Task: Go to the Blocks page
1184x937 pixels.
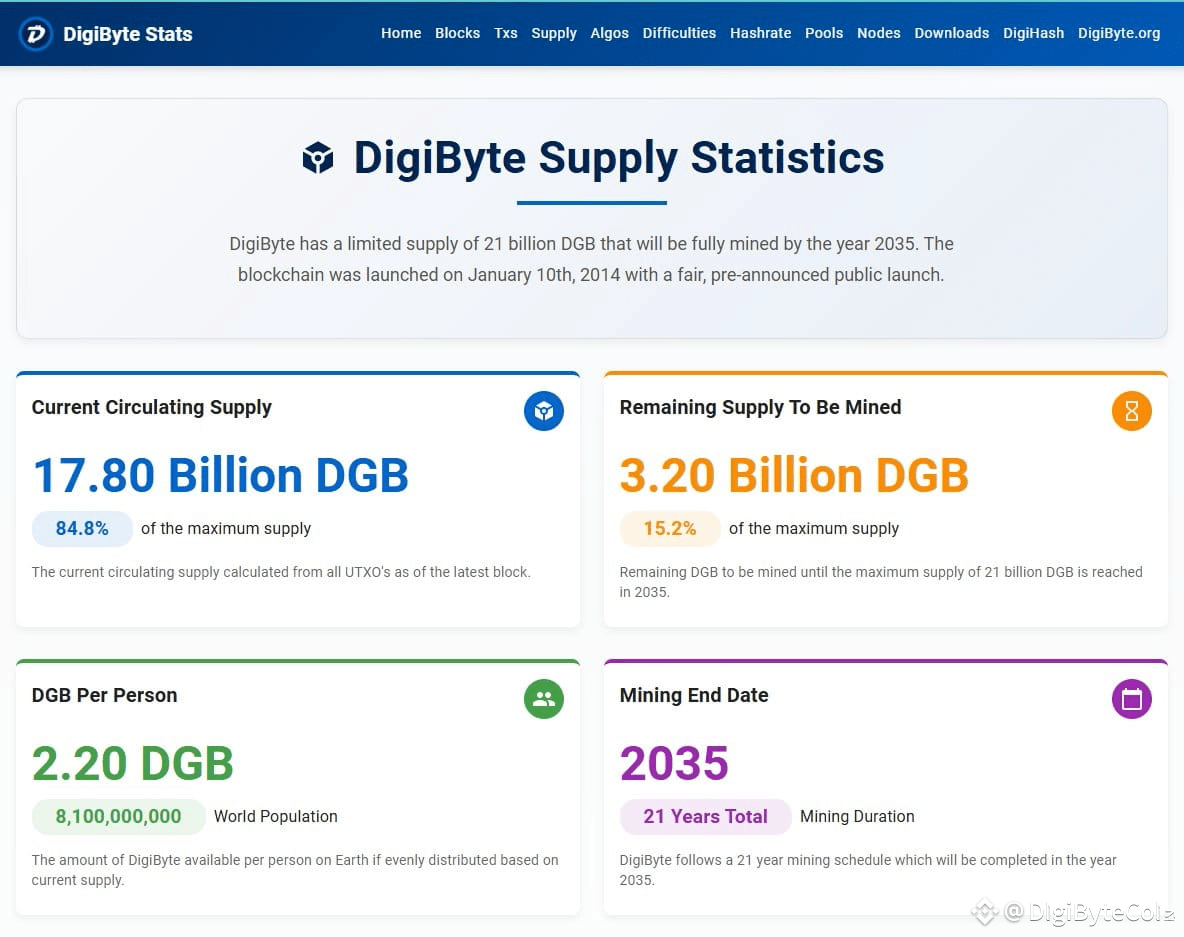Action: point(458,33)
